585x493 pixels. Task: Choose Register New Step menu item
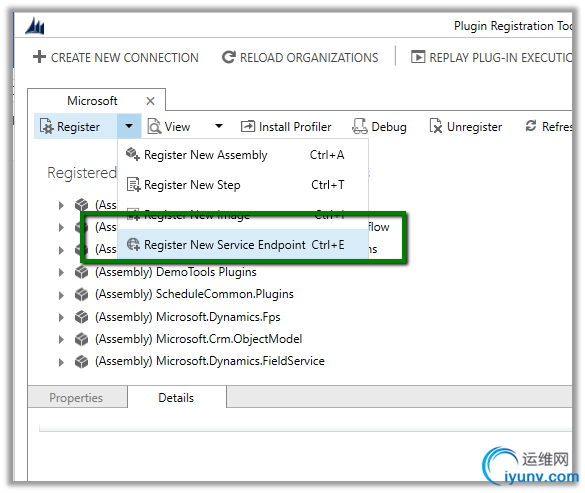[243, 185]
